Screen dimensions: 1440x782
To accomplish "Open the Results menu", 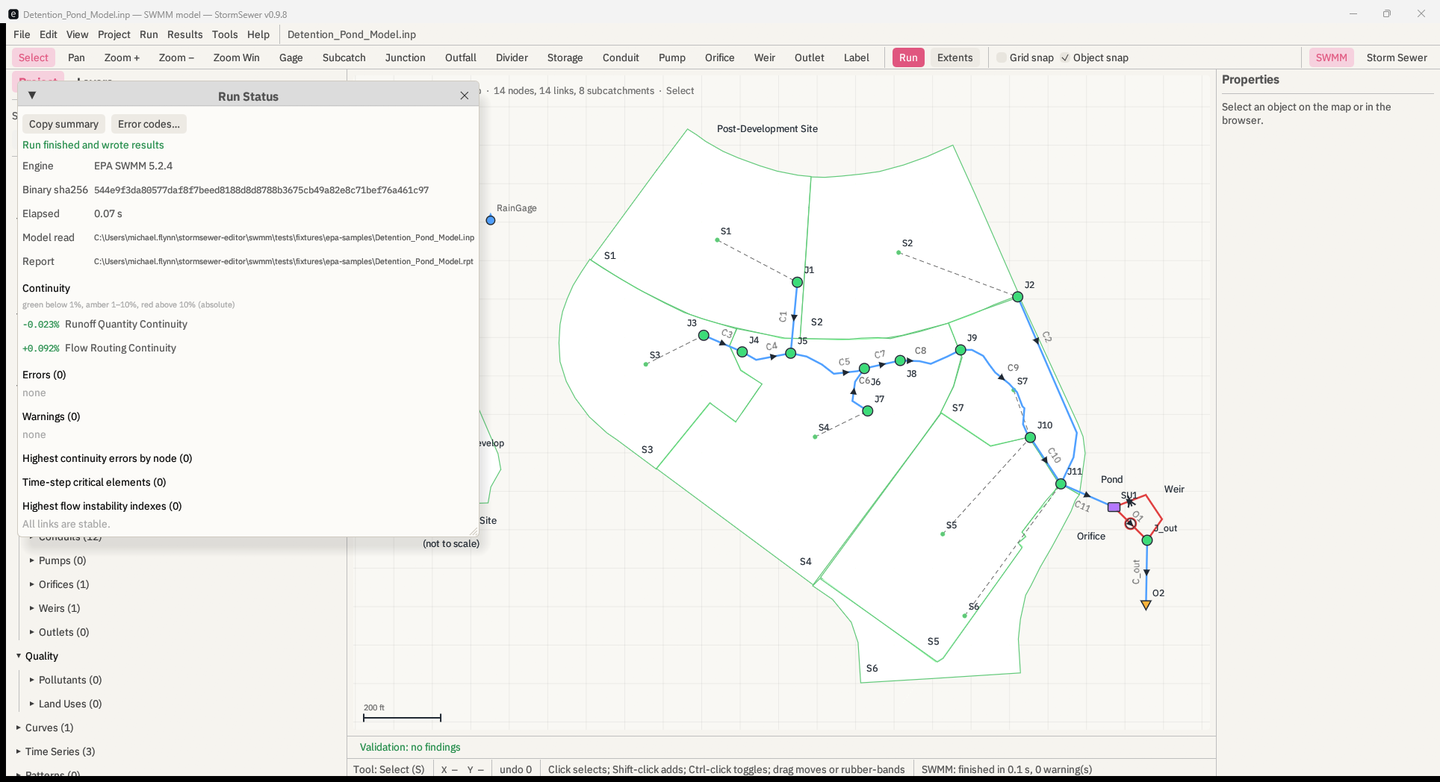I will (185, 34).
